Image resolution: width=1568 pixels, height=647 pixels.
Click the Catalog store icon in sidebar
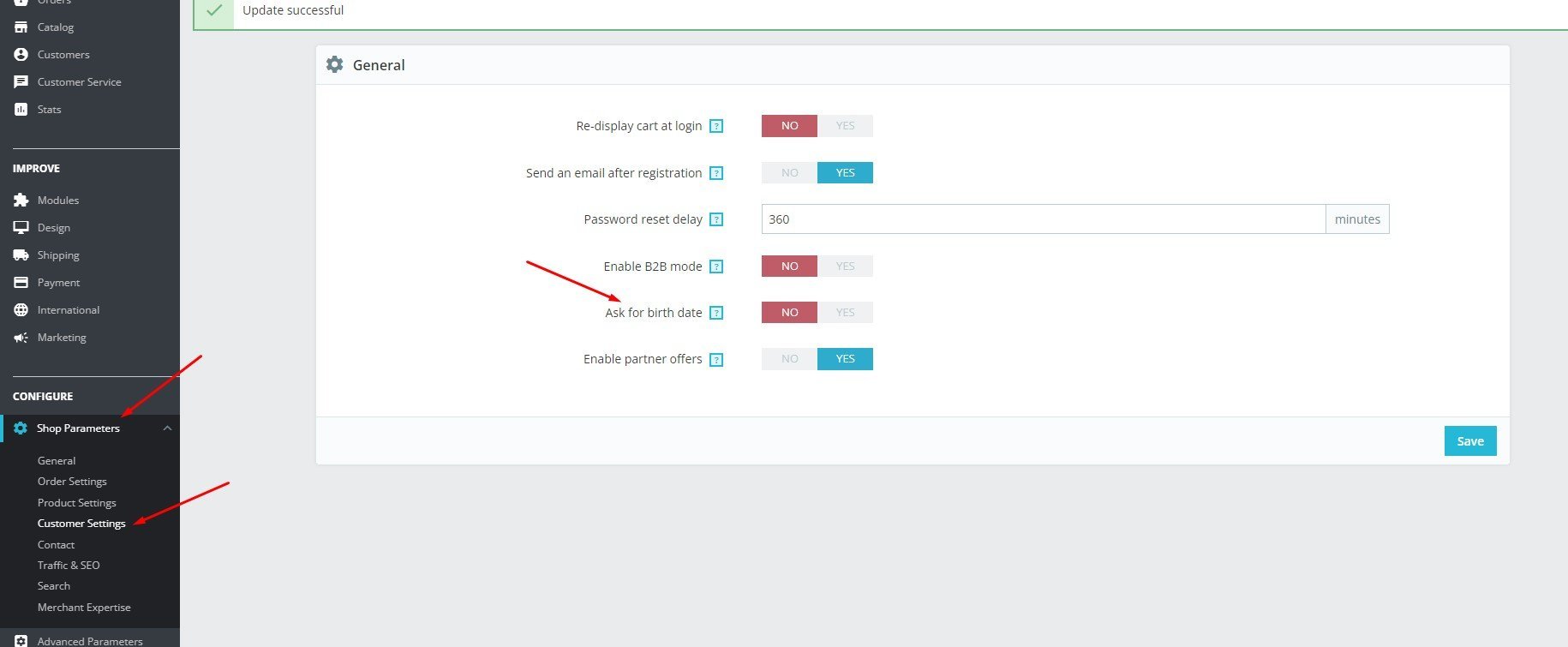[x=21, y=27]
